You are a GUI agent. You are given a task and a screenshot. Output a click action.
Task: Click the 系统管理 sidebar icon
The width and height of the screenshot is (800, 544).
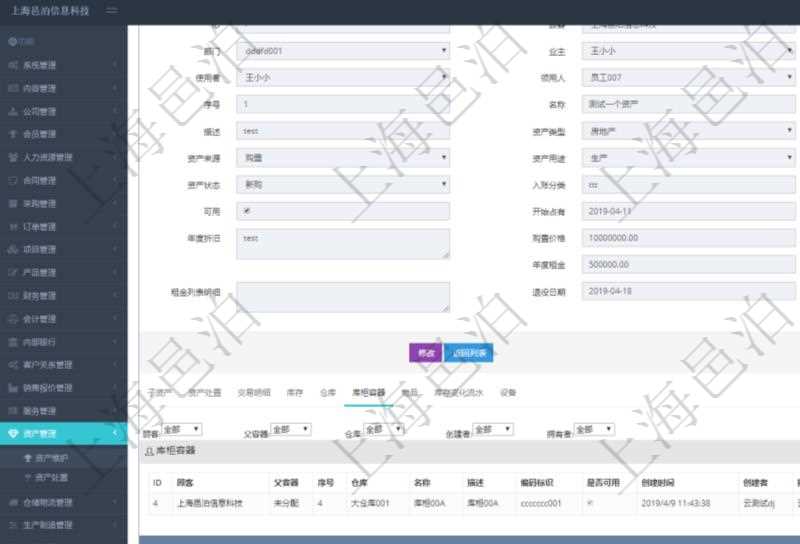12,65
